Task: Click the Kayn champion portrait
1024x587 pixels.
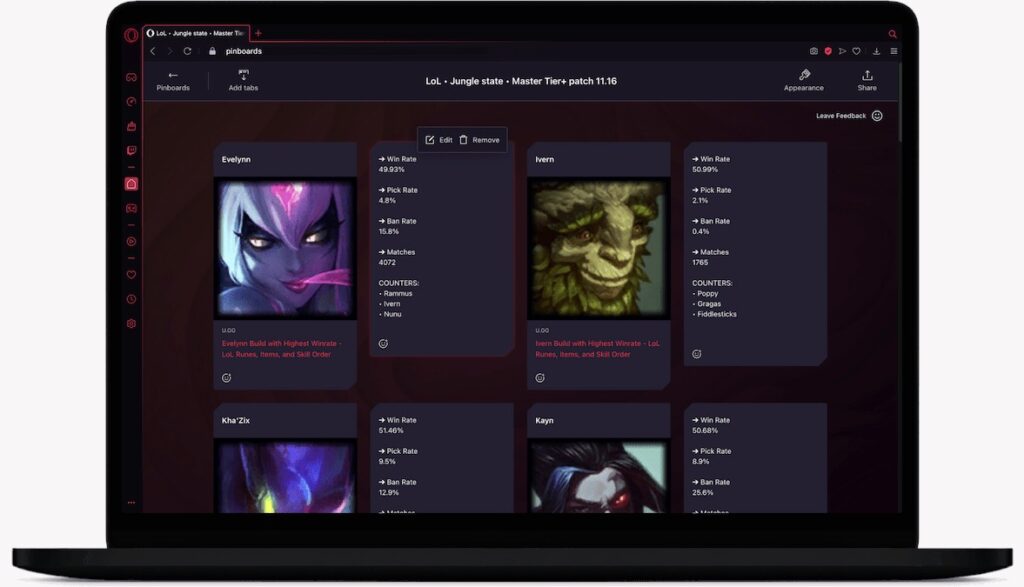Action: [x=599, y=475]
